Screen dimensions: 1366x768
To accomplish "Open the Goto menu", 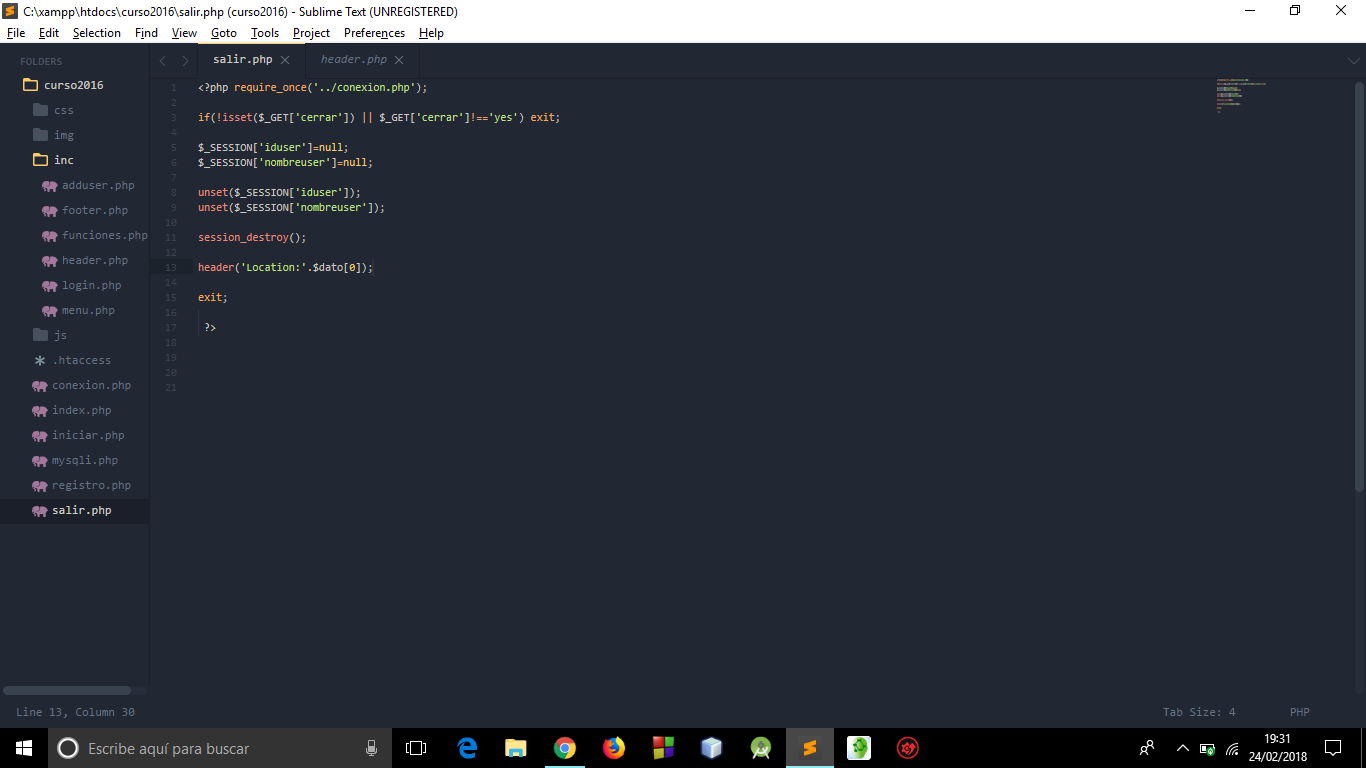I will (224, 33).
